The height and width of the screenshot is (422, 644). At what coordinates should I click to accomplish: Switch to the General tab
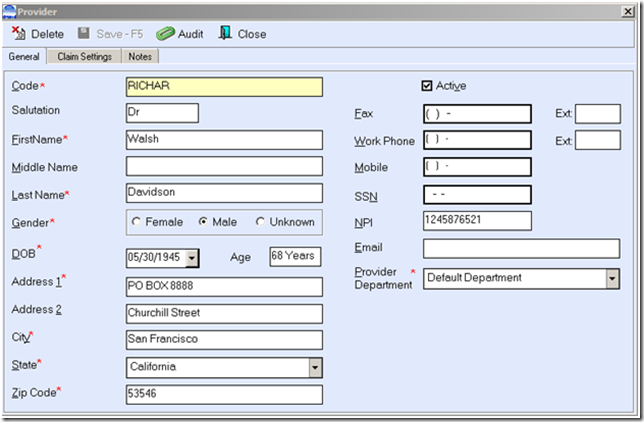click(x=24, y=56)
